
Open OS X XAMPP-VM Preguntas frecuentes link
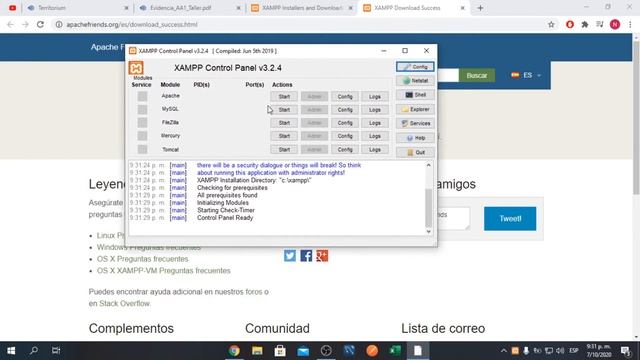[163, 271]
